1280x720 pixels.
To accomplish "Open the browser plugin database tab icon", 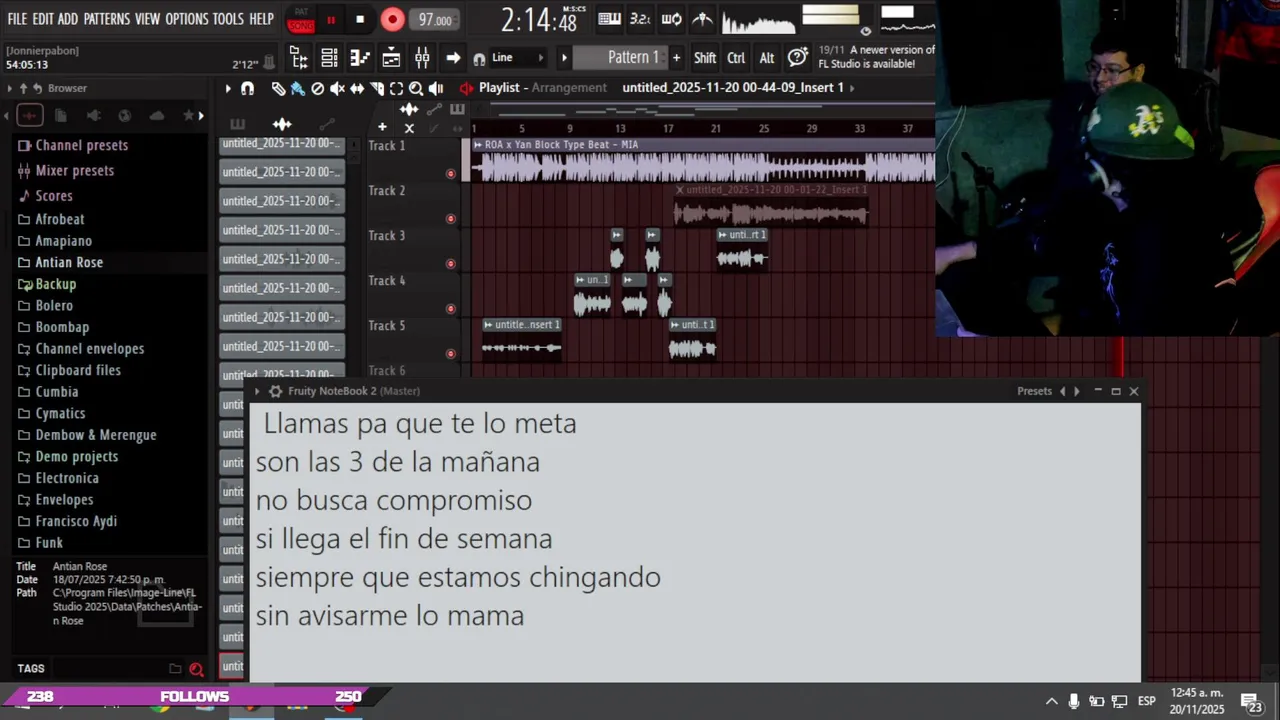I will pos(93,116).
